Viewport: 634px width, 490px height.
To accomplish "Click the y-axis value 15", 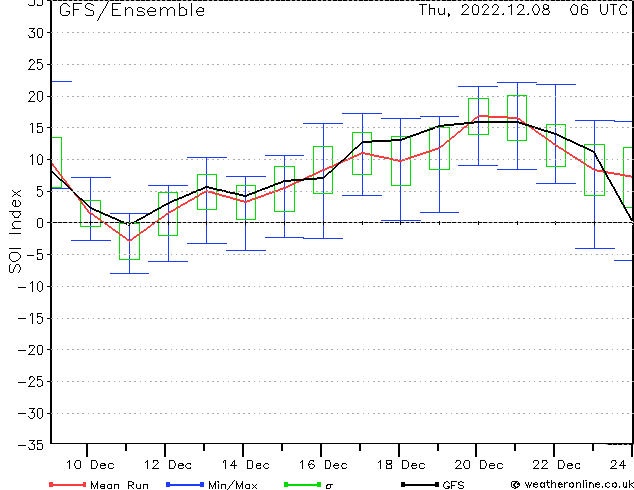I will click(x=36, y=128).
